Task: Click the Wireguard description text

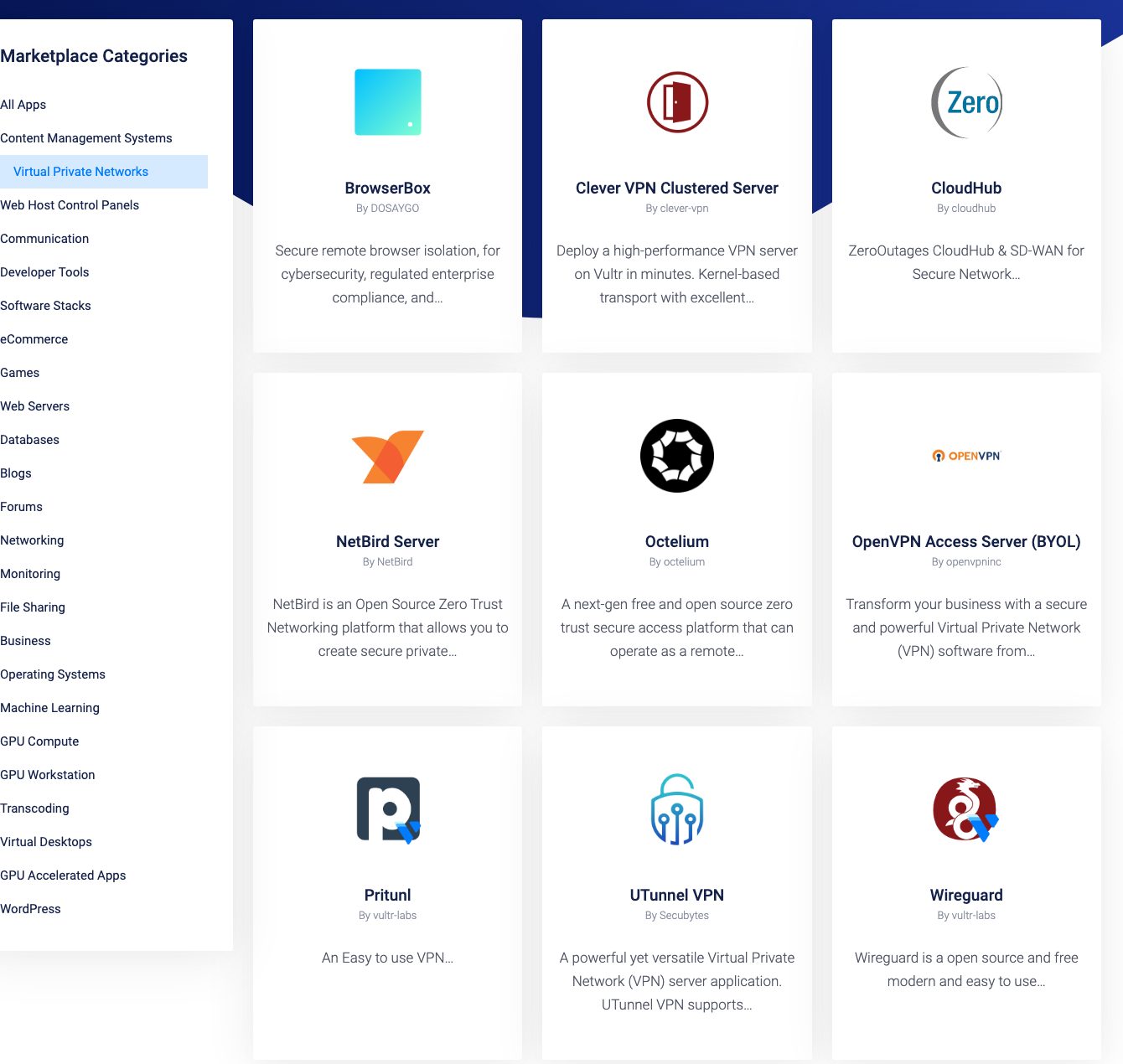Action: pyautogui.click(x=966, y=969)
